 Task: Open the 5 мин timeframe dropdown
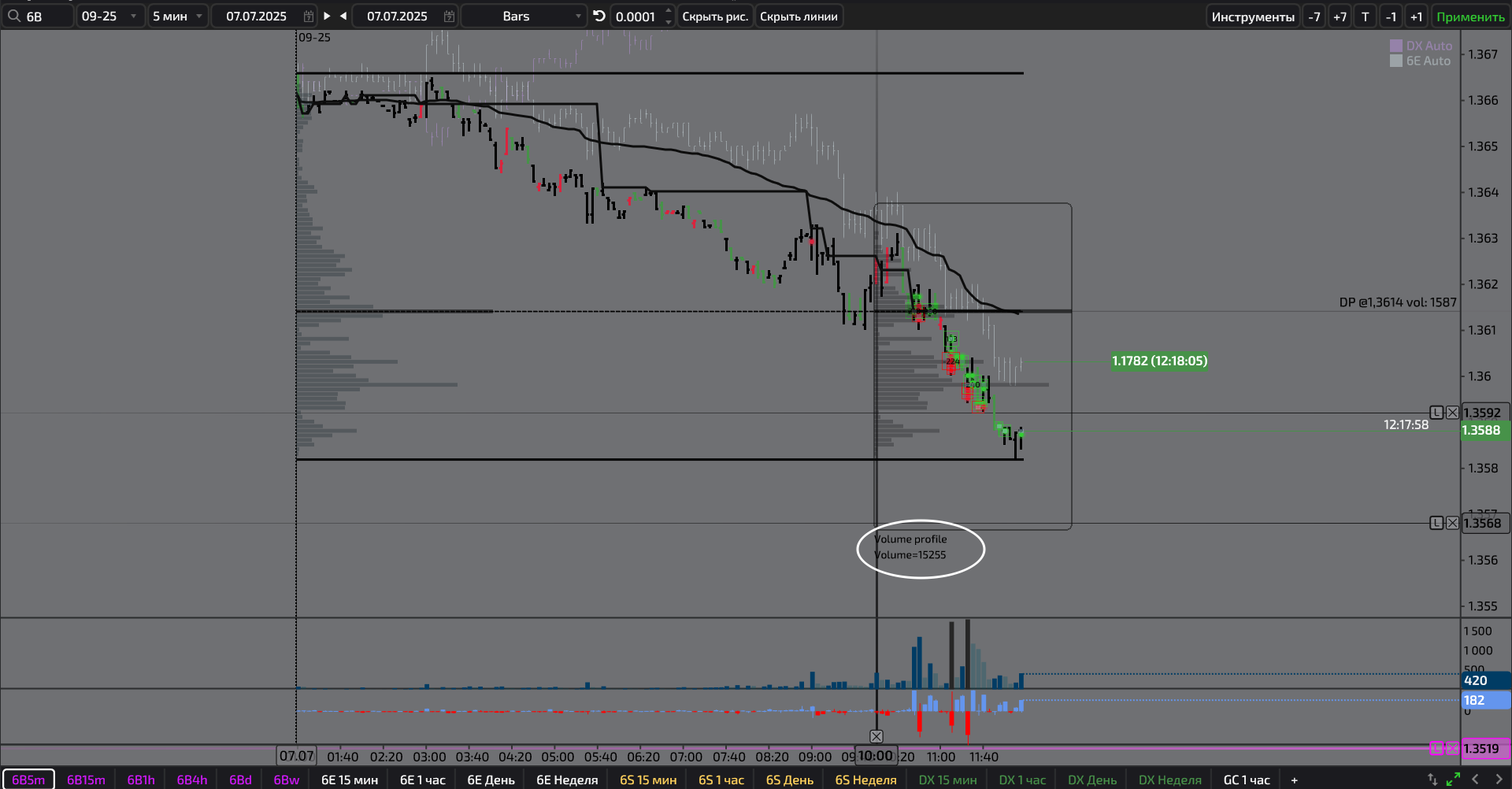pos(178,16)
